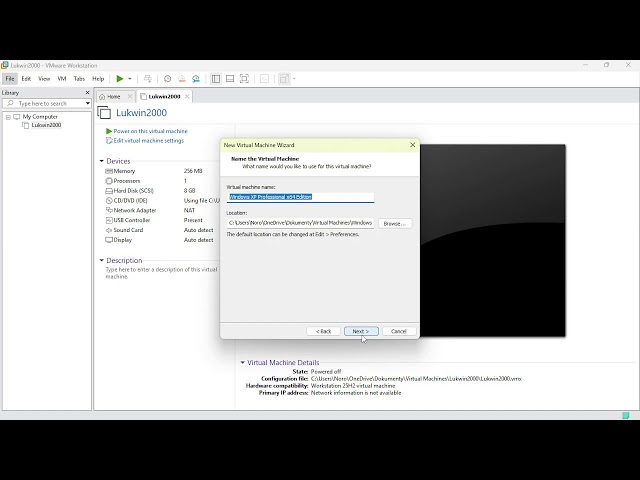Click the console view toolbar icon
The width and height of the screenshot is (640, 480).
tap(264, 79)
